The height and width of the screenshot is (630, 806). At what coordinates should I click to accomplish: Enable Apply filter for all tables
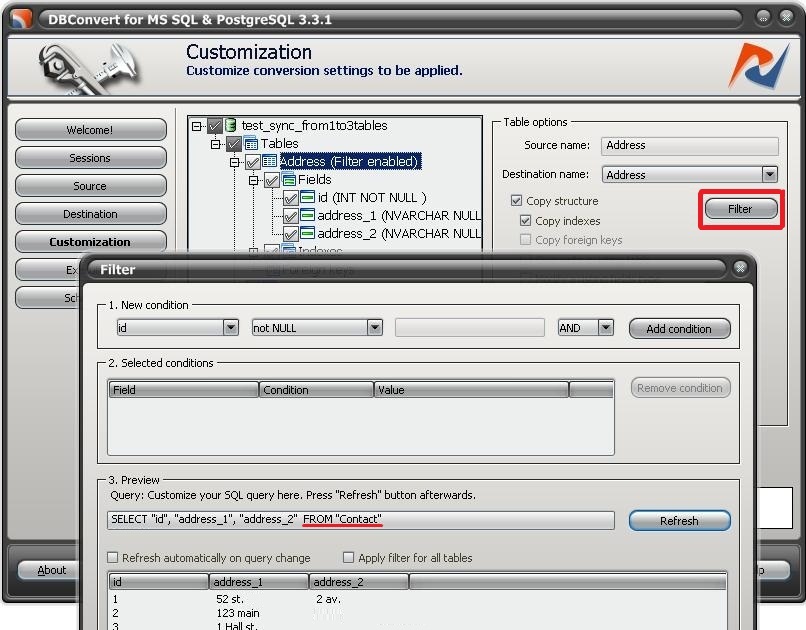(349, 558)
